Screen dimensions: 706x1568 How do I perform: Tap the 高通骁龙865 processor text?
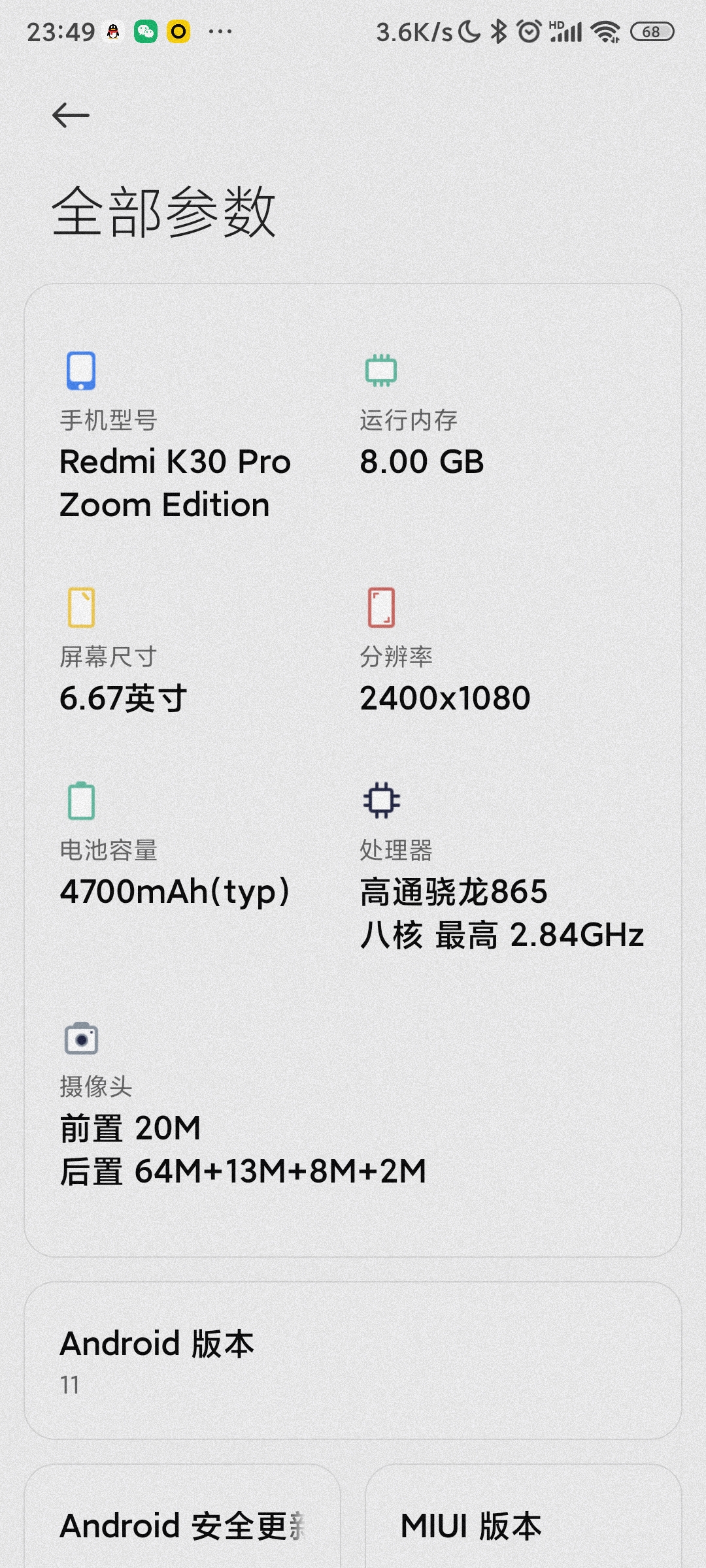click(x=454, y=892)
